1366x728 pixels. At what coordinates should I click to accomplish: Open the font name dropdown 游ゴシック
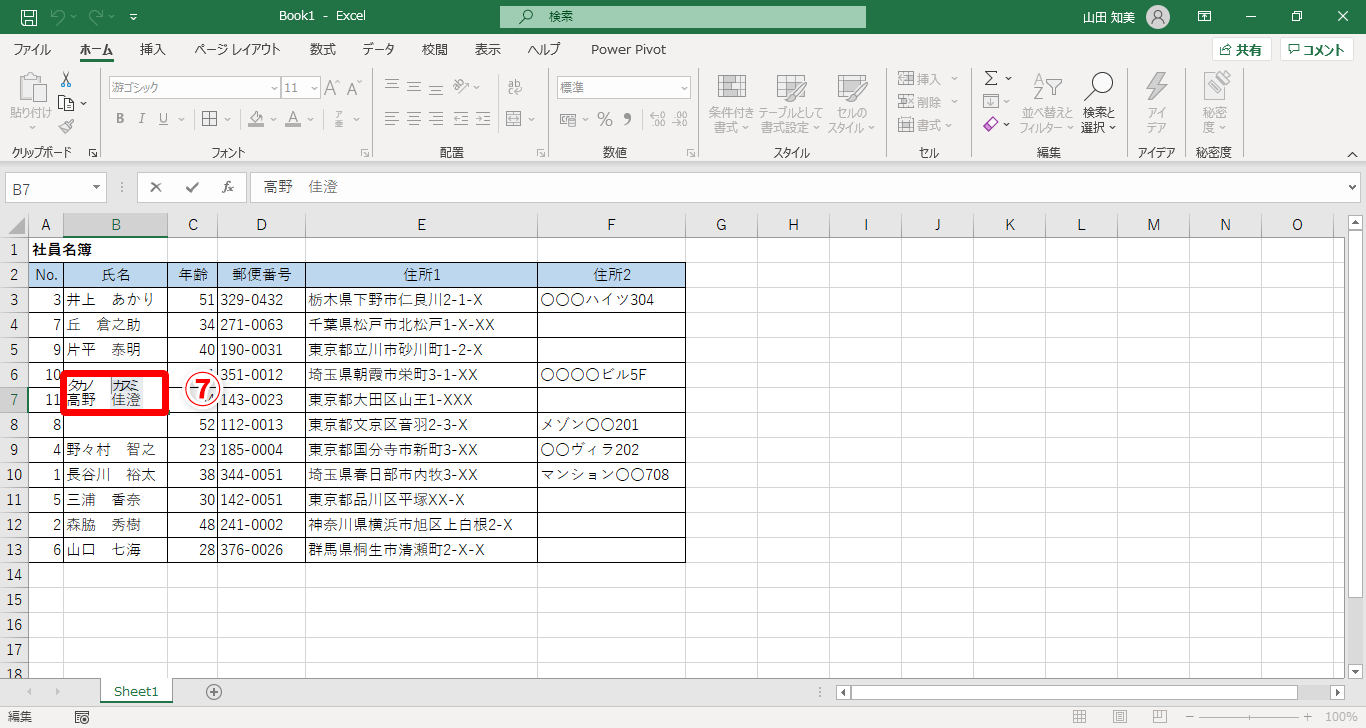(274, 88)
